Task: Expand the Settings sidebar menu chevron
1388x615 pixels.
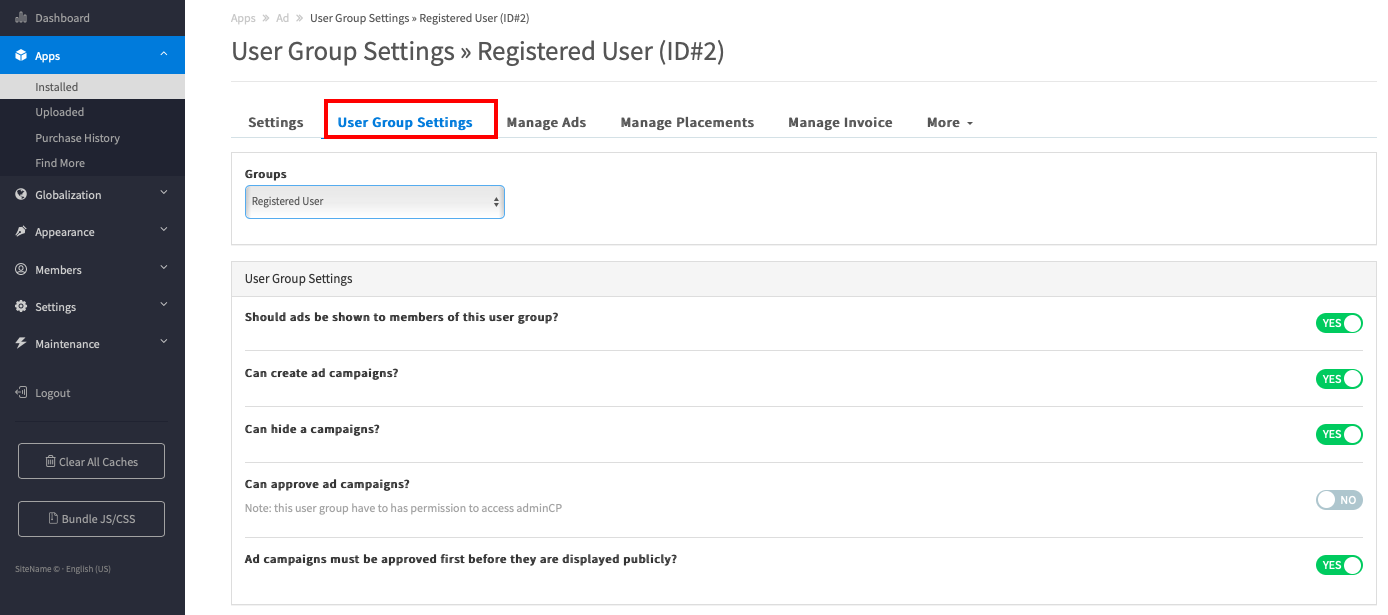Action: click(x=164, y=304)
